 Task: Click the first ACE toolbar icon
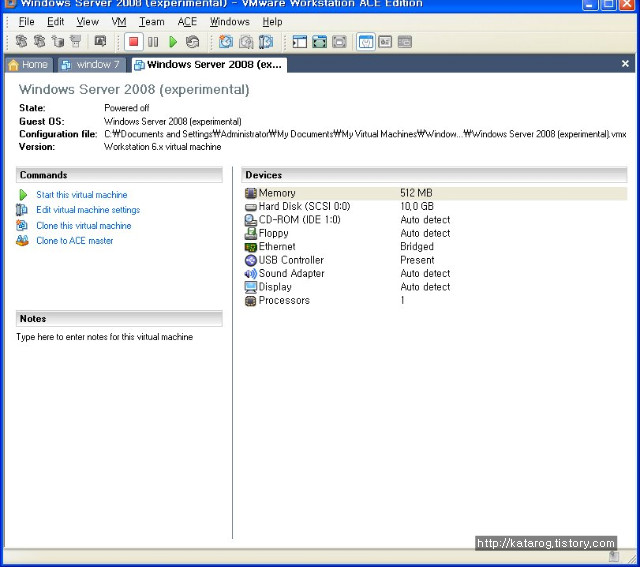pos(21,41)
